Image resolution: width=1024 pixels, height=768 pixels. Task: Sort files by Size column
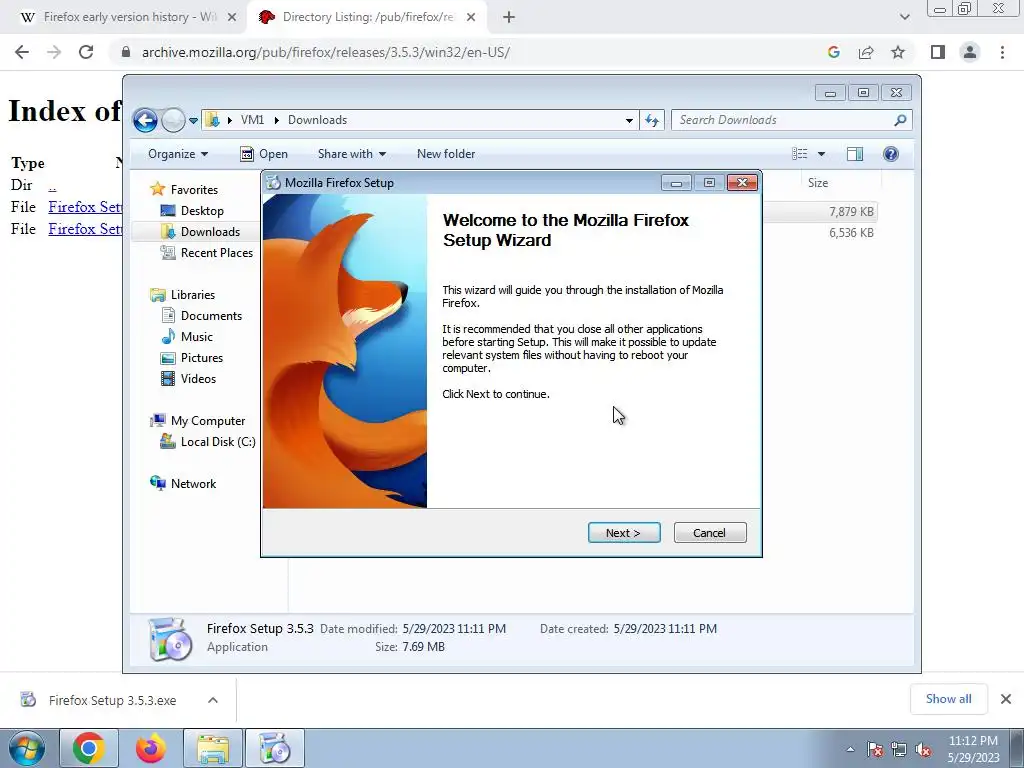818,183
